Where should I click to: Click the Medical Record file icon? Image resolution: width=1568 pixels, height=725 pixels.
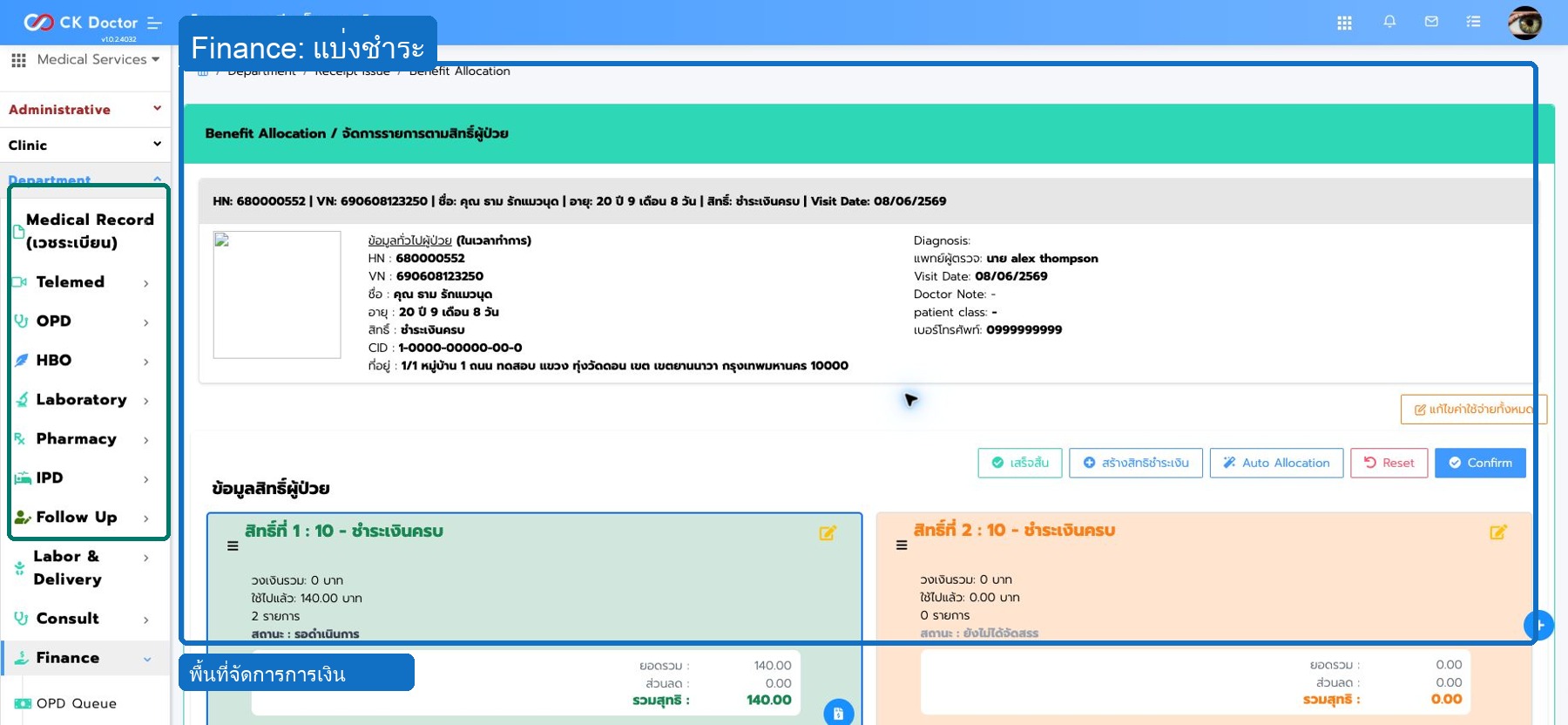[x=18, y=231]
